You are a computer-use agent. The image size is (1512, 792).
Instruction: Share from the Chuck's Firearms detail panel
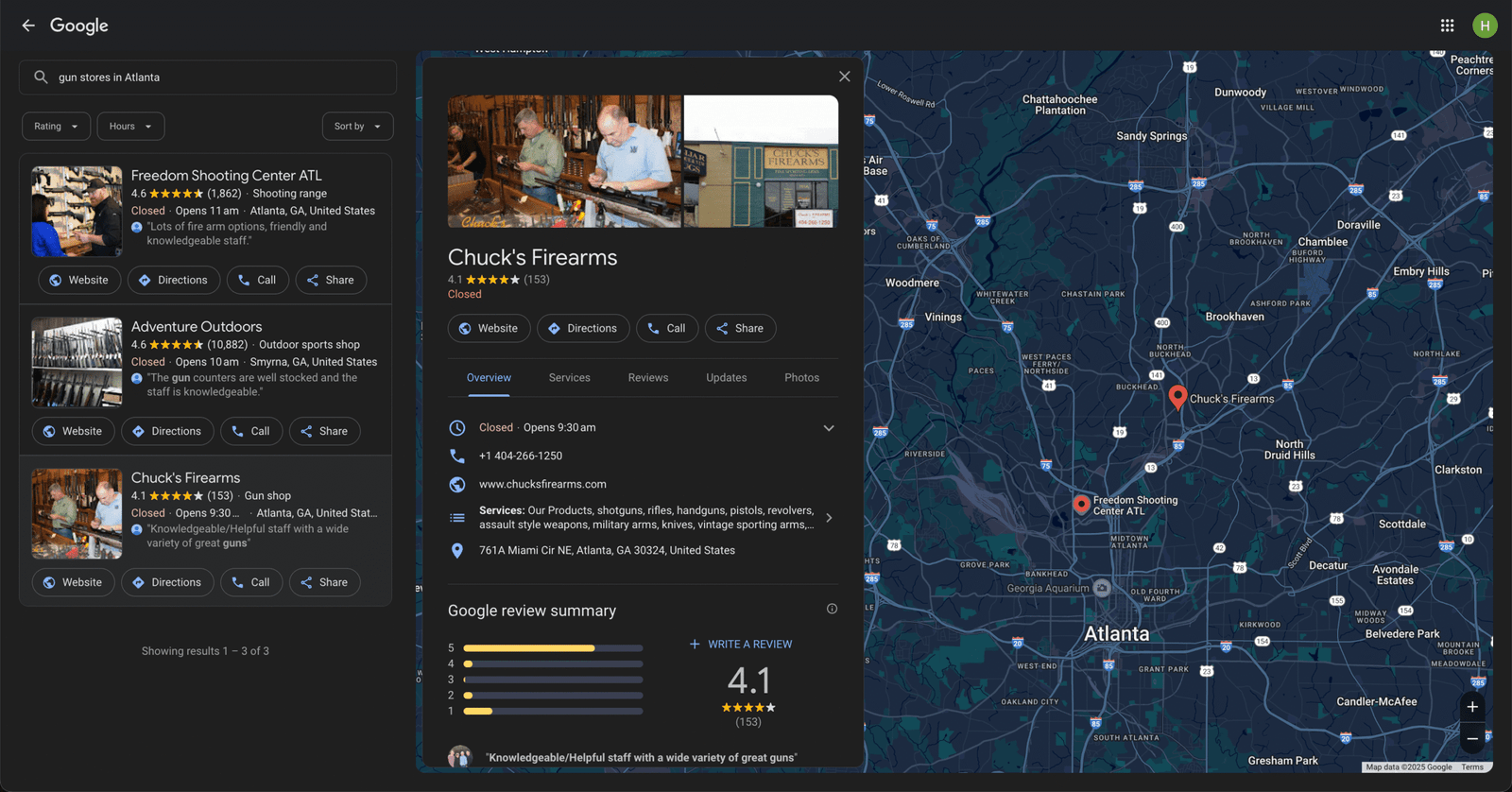740,328
